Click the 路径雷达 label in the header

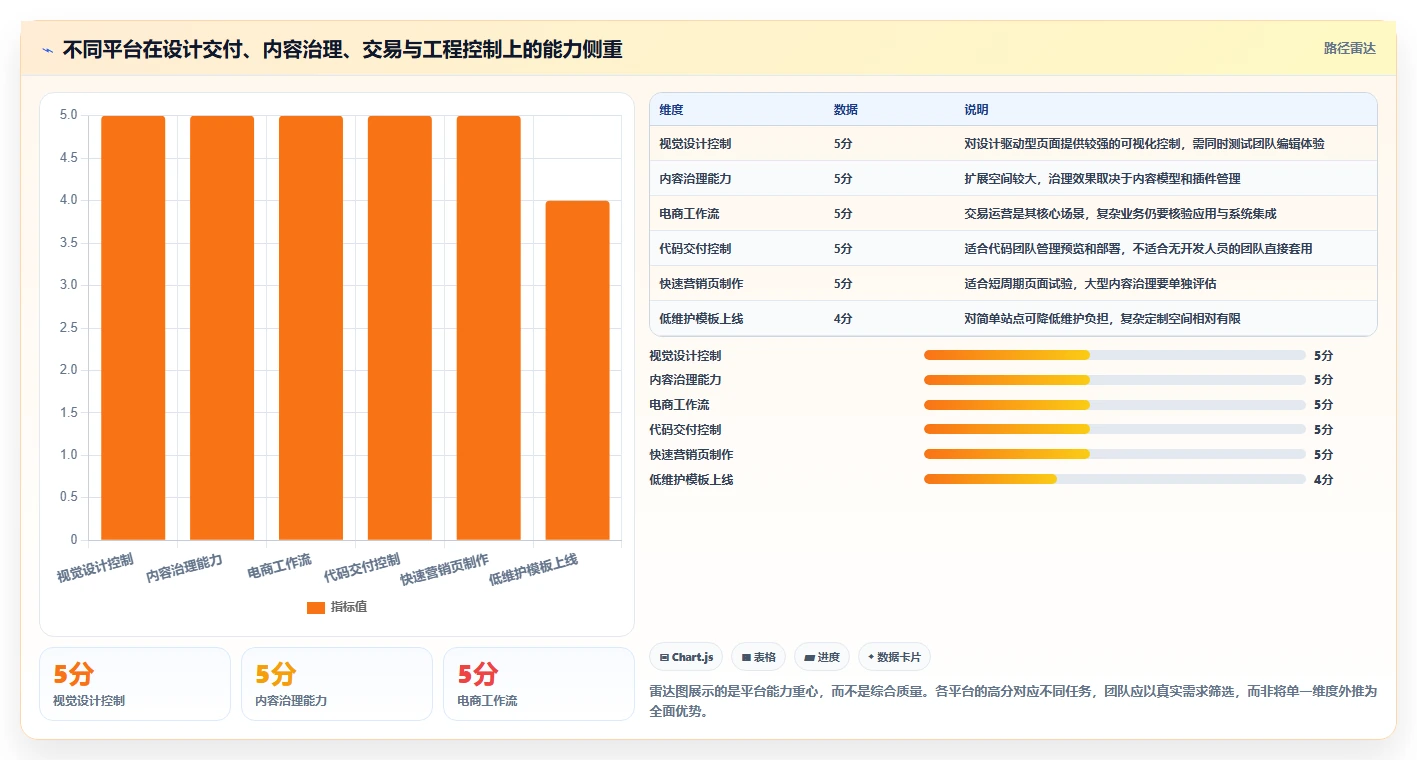pos(1349,48)
